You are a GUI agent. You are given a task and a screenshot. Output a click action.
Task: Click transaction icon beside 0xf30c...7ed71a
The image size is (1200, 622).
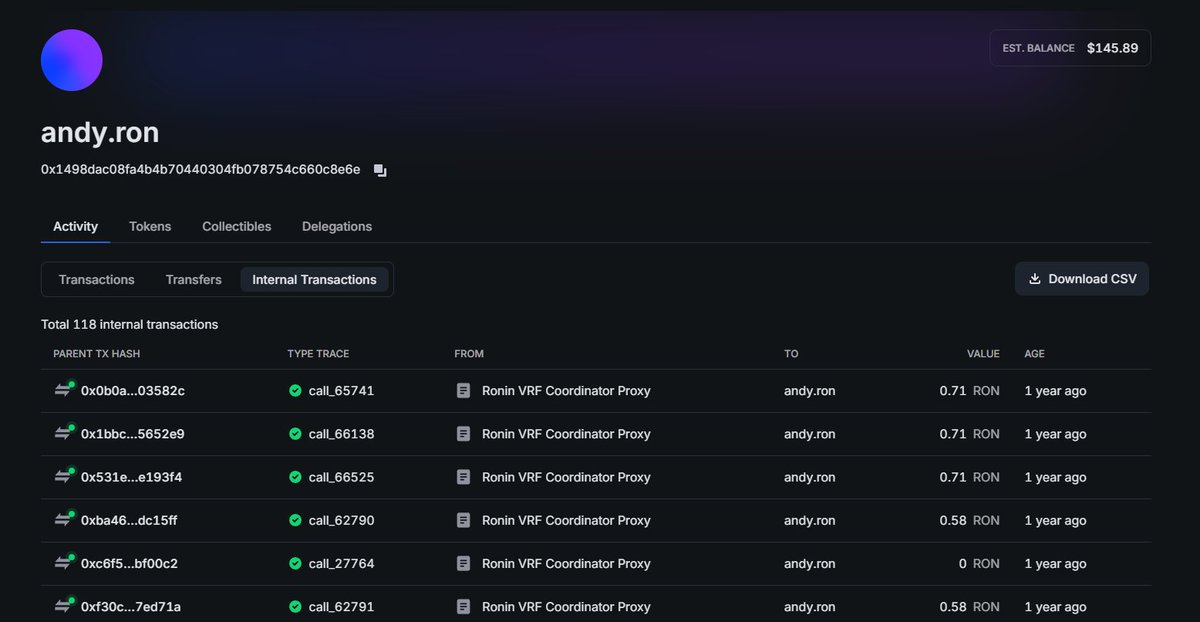tap(65, 605)
